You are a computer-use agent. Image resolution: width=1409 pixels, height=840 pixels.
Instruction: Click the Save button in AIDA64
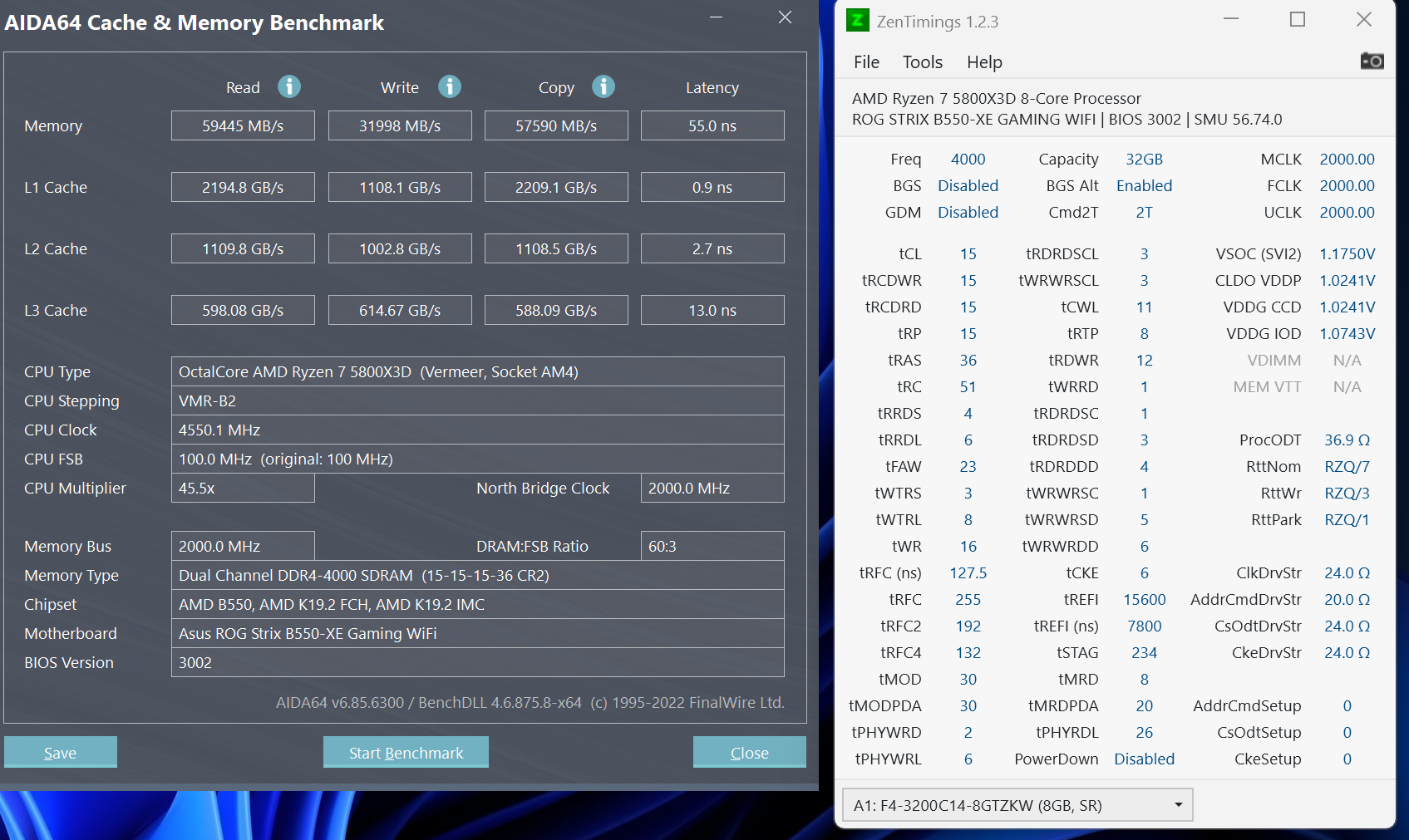coord(60,752)
